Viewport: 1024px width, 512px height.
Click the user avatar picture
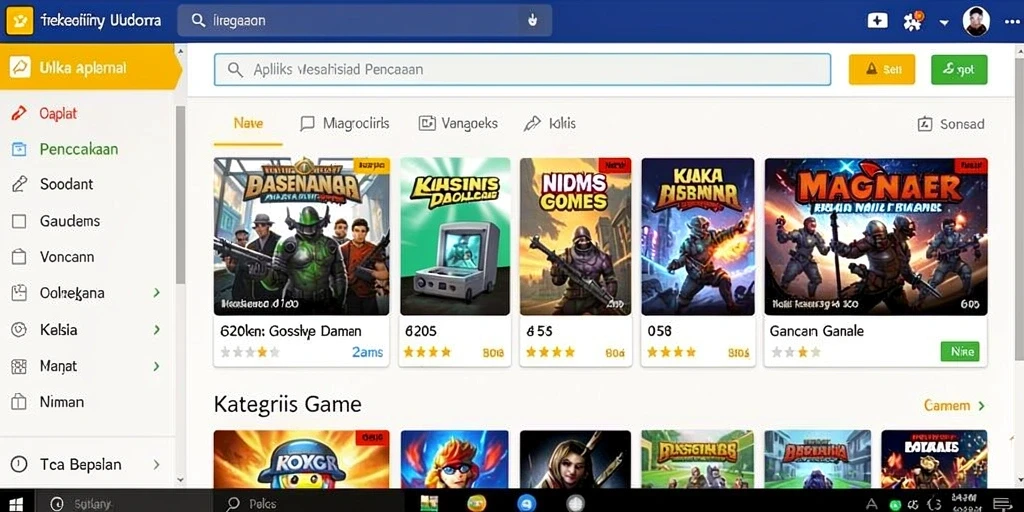pos(976,21)
